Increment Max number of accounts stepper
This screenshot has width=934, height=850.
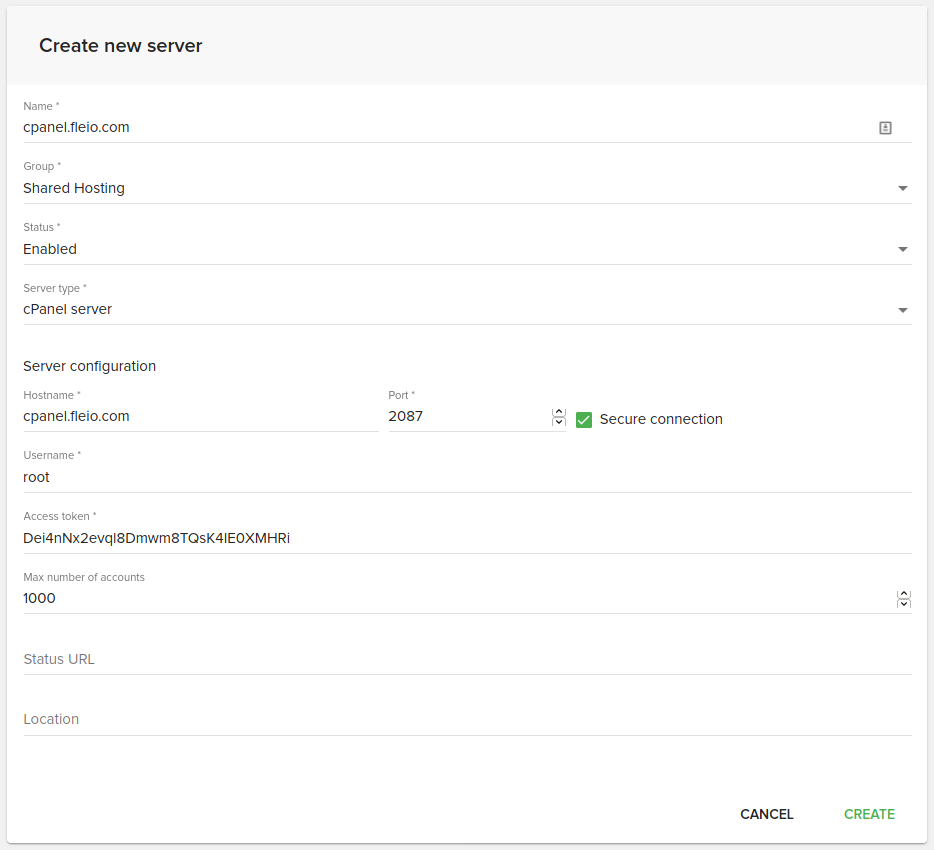pos(904,594)
